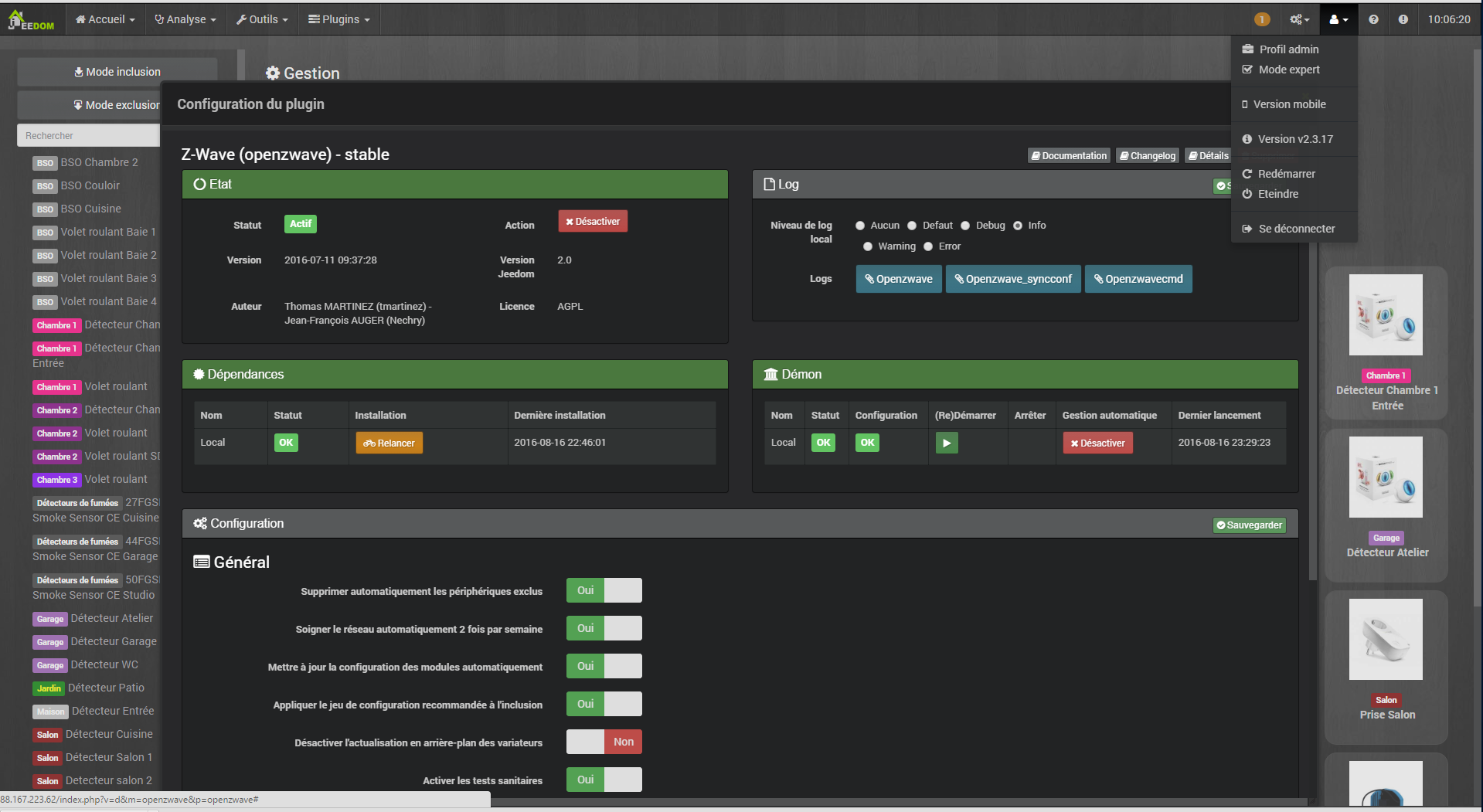Click the Détails button
Screen dimensions: 1483x812
(1208, 156)
